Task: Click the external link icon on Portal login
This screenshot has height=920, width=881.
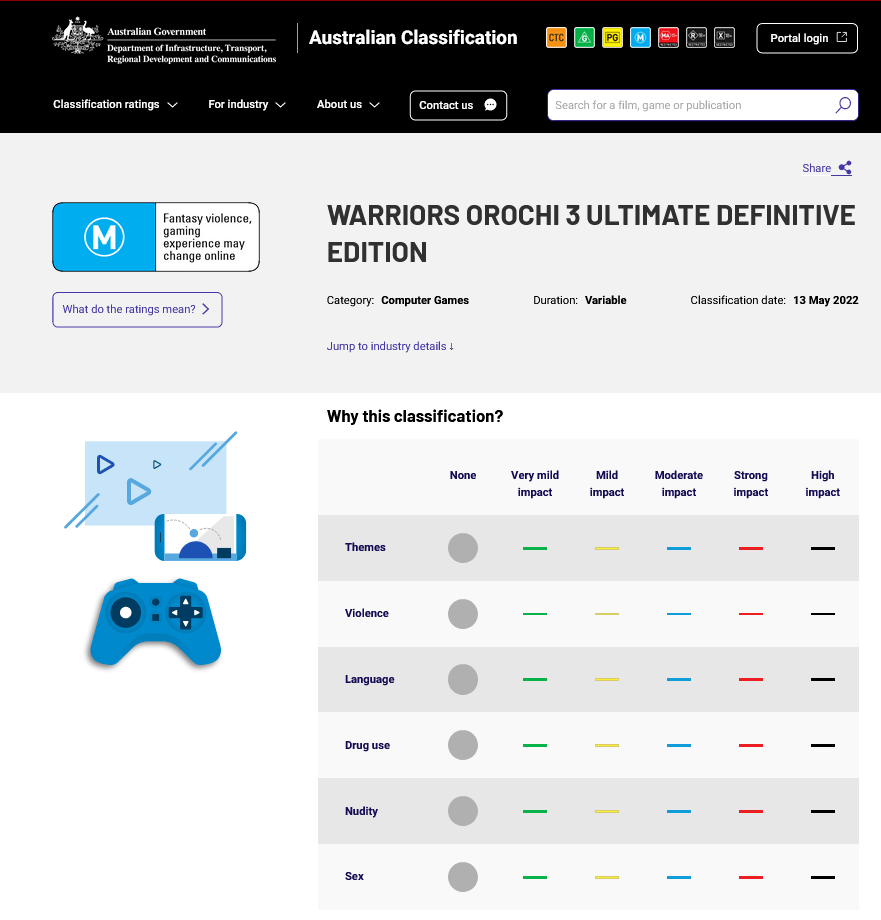Action: 842,38
